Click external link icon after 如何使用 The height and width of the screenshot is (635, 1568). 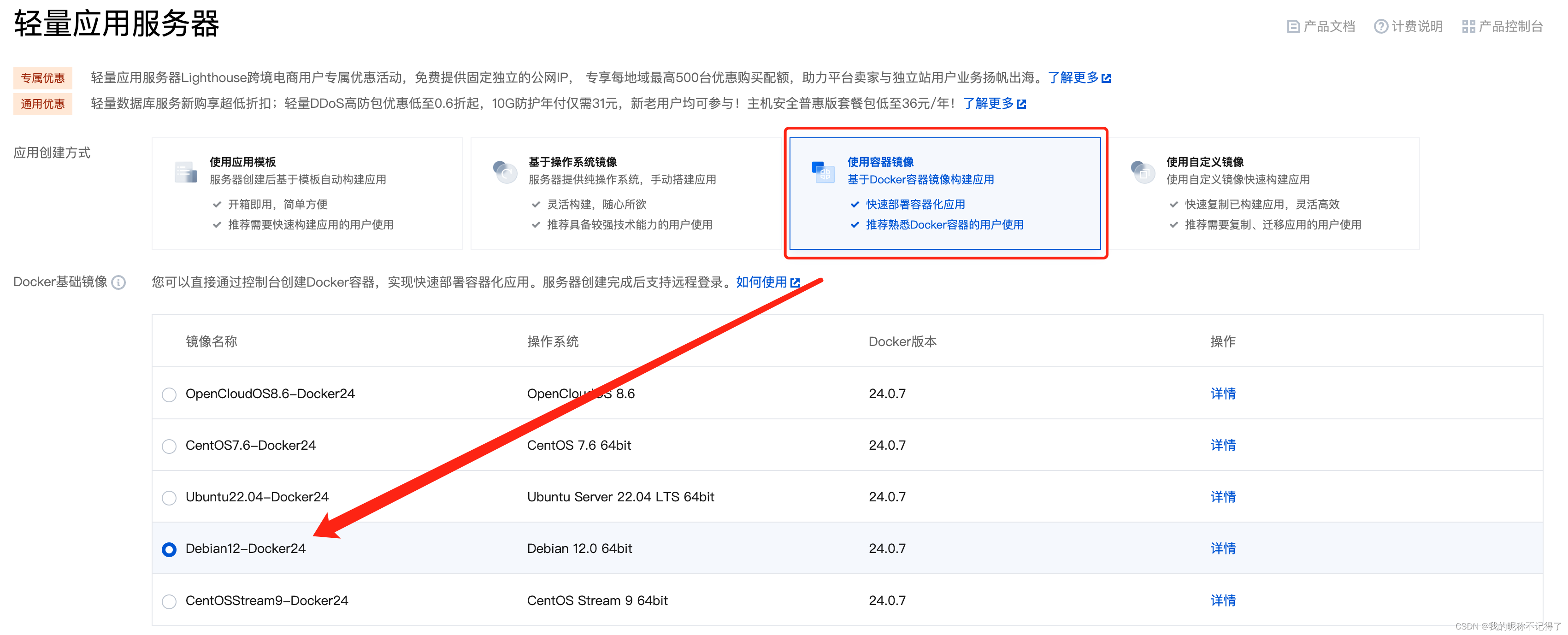click(795, 282)
